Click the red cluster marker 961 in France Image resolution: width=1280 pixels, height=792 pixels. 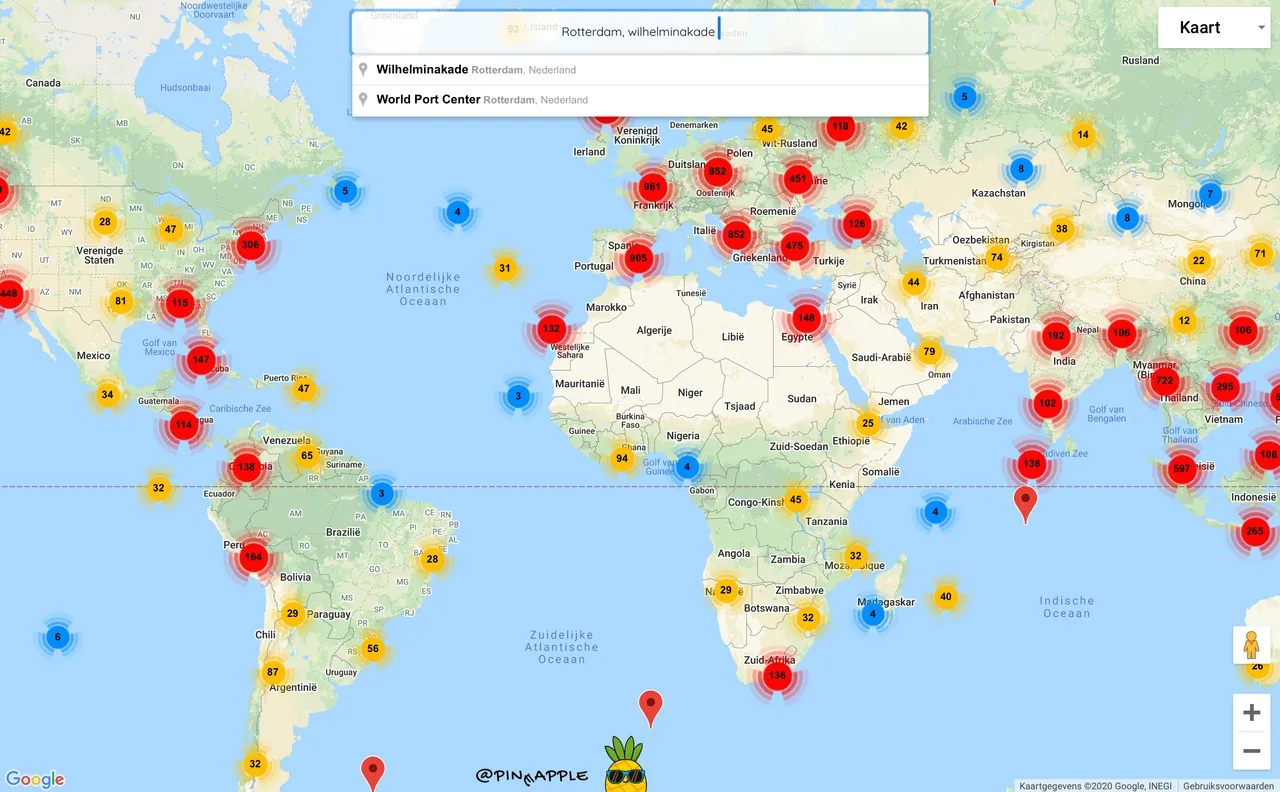pyautogui.click(x=652, y=187)
